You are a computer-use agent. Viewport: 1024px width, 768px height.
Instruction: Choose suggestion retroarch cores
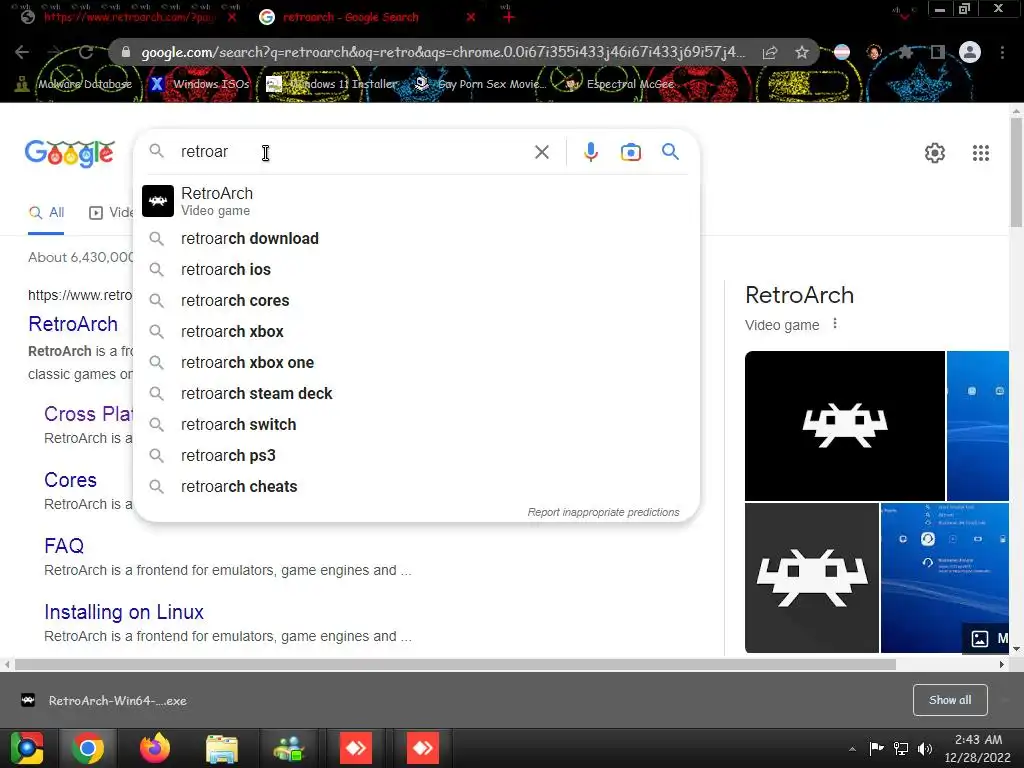click(416, 300)
